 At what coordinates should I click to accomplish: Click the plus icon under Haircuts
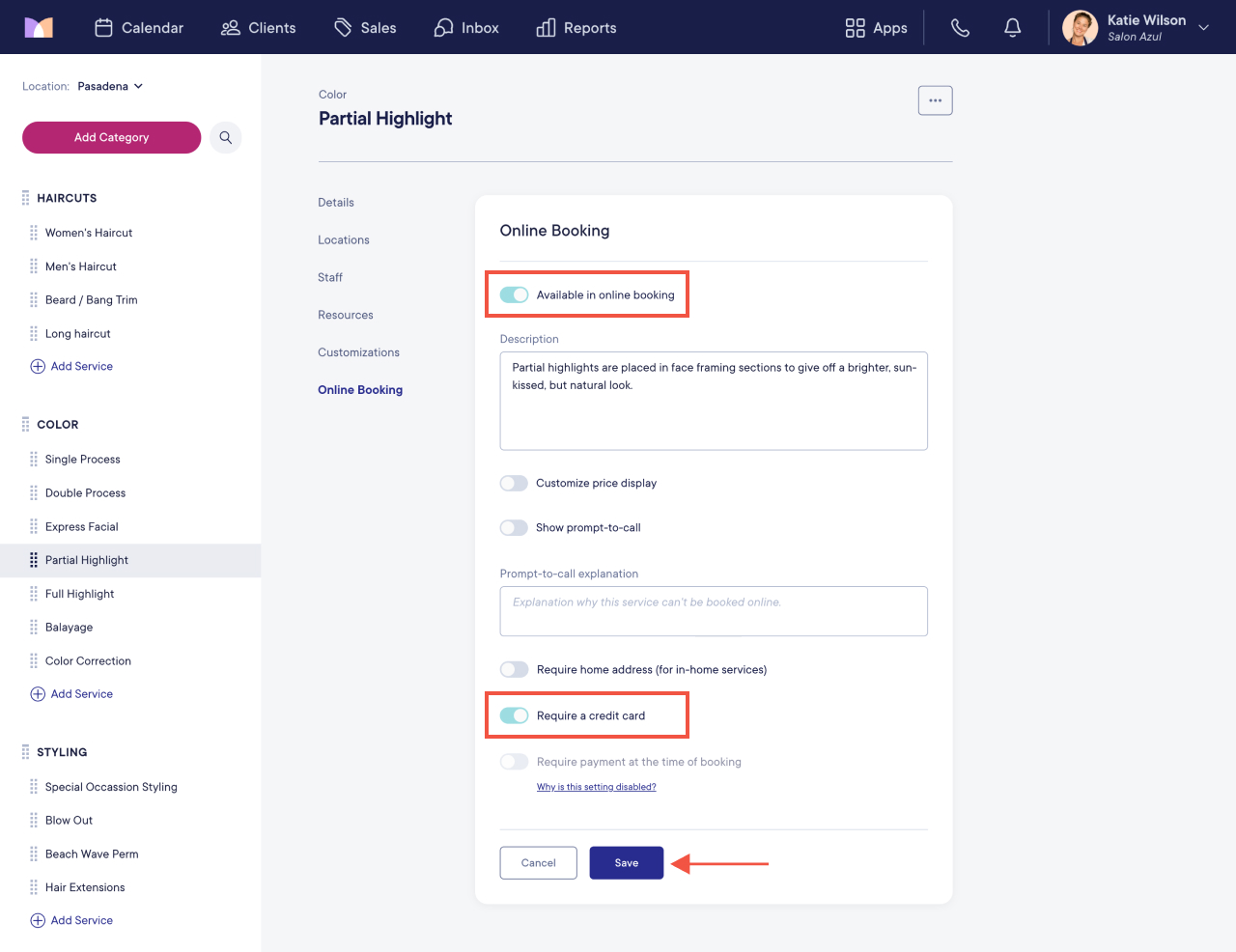click(38, 366)
